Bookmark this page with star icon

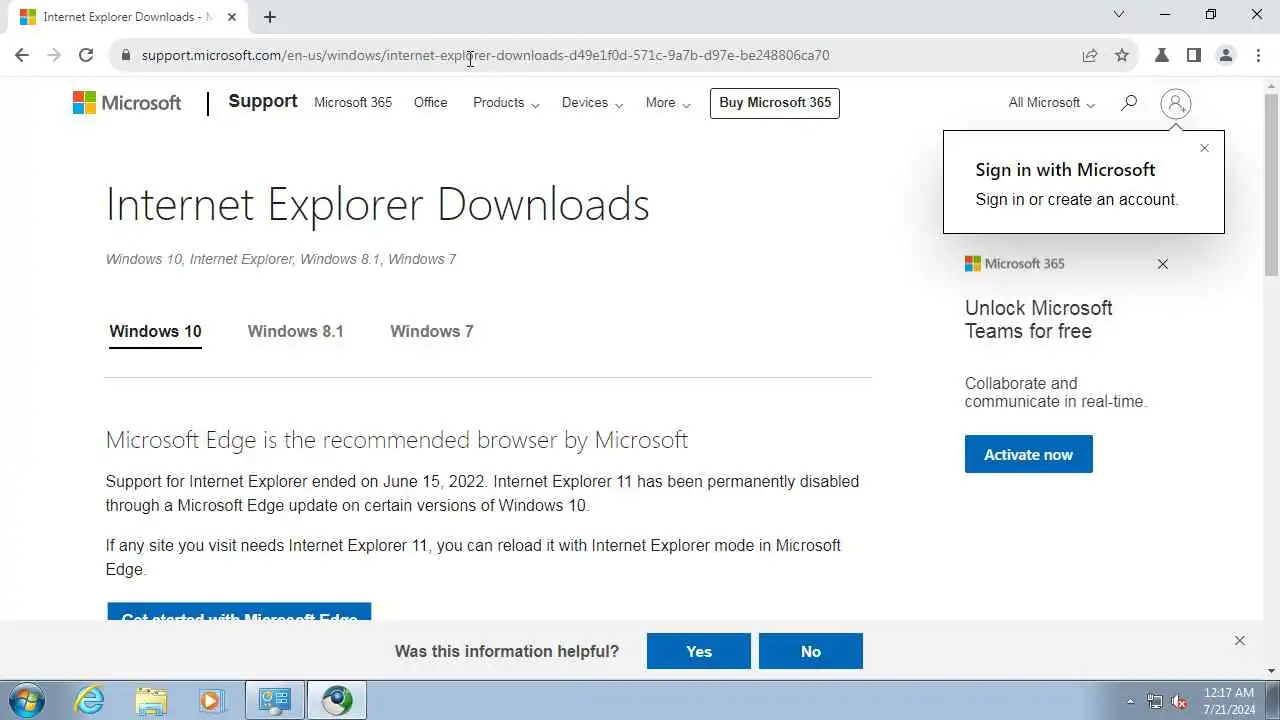pyautogui.click(x=1122, y=55)
